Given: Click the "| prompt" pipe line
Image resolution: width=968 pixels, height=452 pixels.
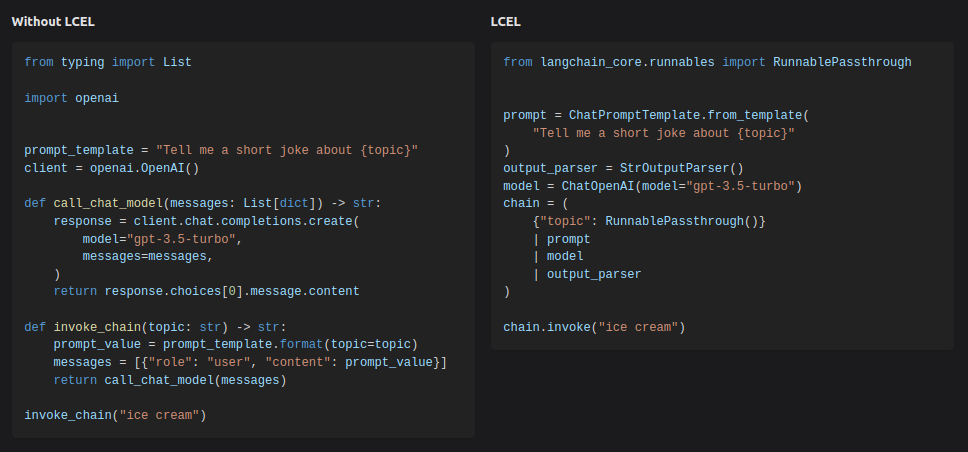Looking at the screenshot, I should [562, 239].
